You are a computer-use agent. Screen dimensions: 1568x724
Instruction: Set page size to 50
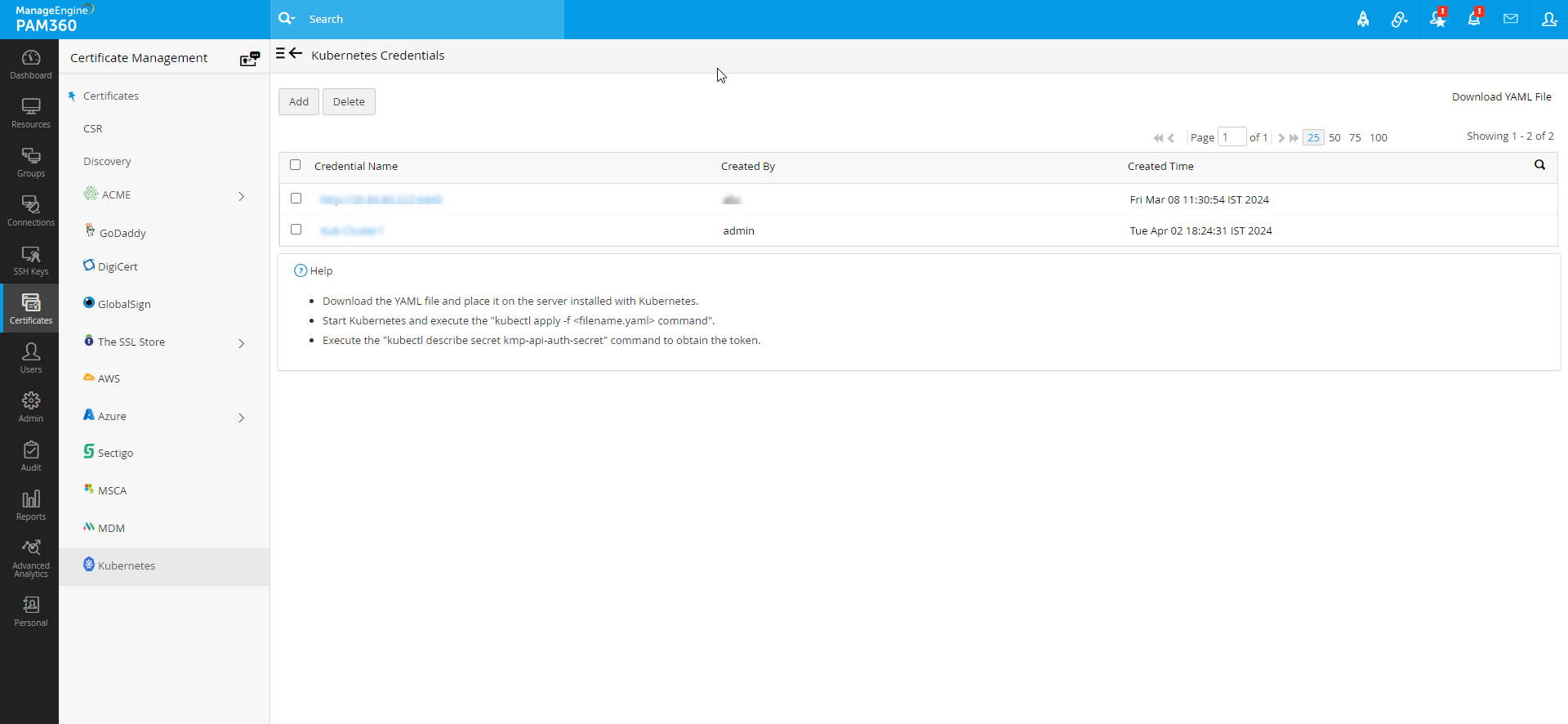tap(1334, 138)
